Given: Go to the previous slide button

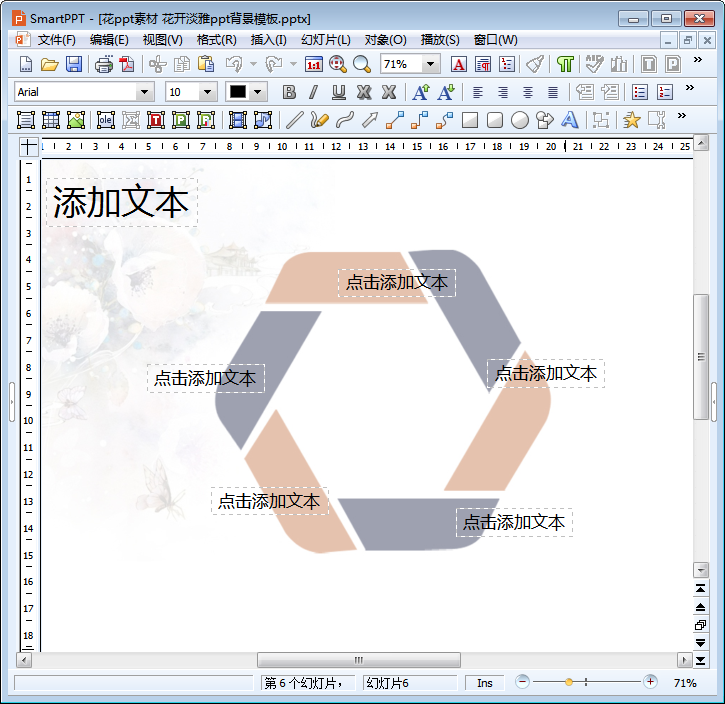Looking at the screenshot, I should pyautogui.click(x=700, y=607).
